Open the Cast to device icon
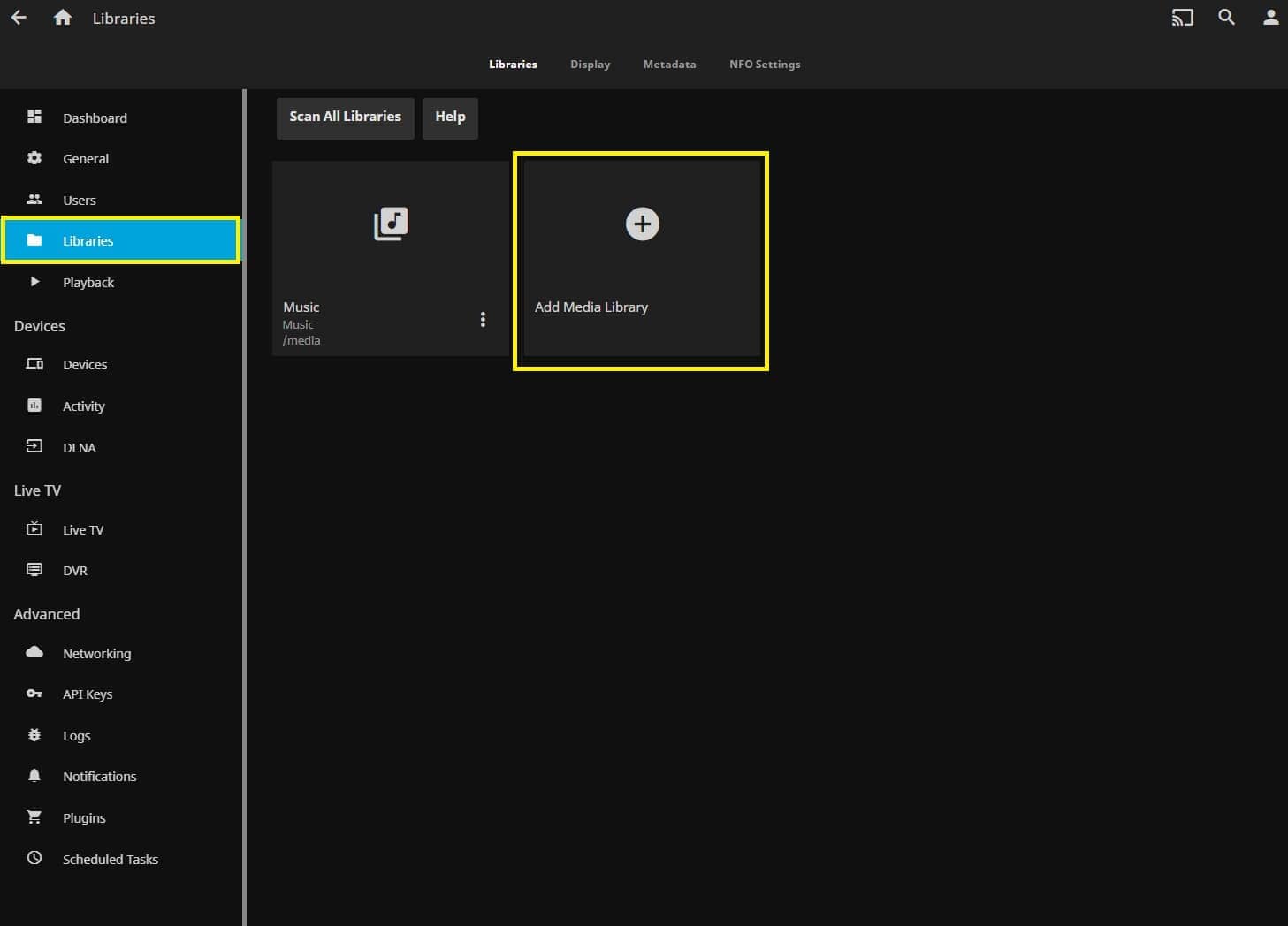Viewport: 1288px width, 926px height. pyautogui.click(x=1182, y=18)
